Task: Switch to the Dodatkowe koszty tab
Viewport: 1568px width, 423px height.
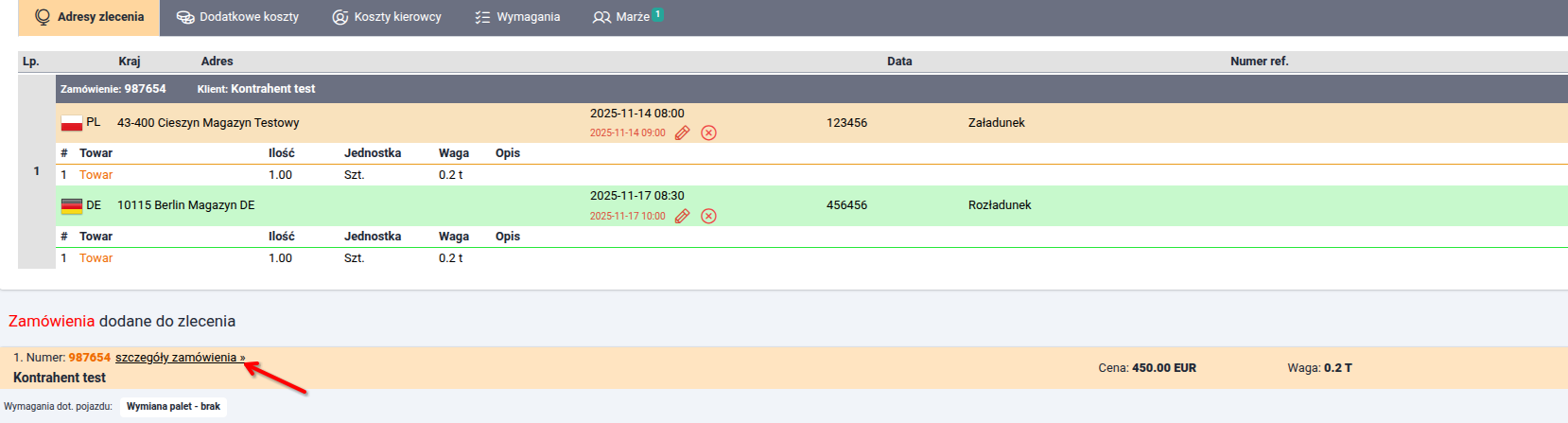Action: (238, 17)
